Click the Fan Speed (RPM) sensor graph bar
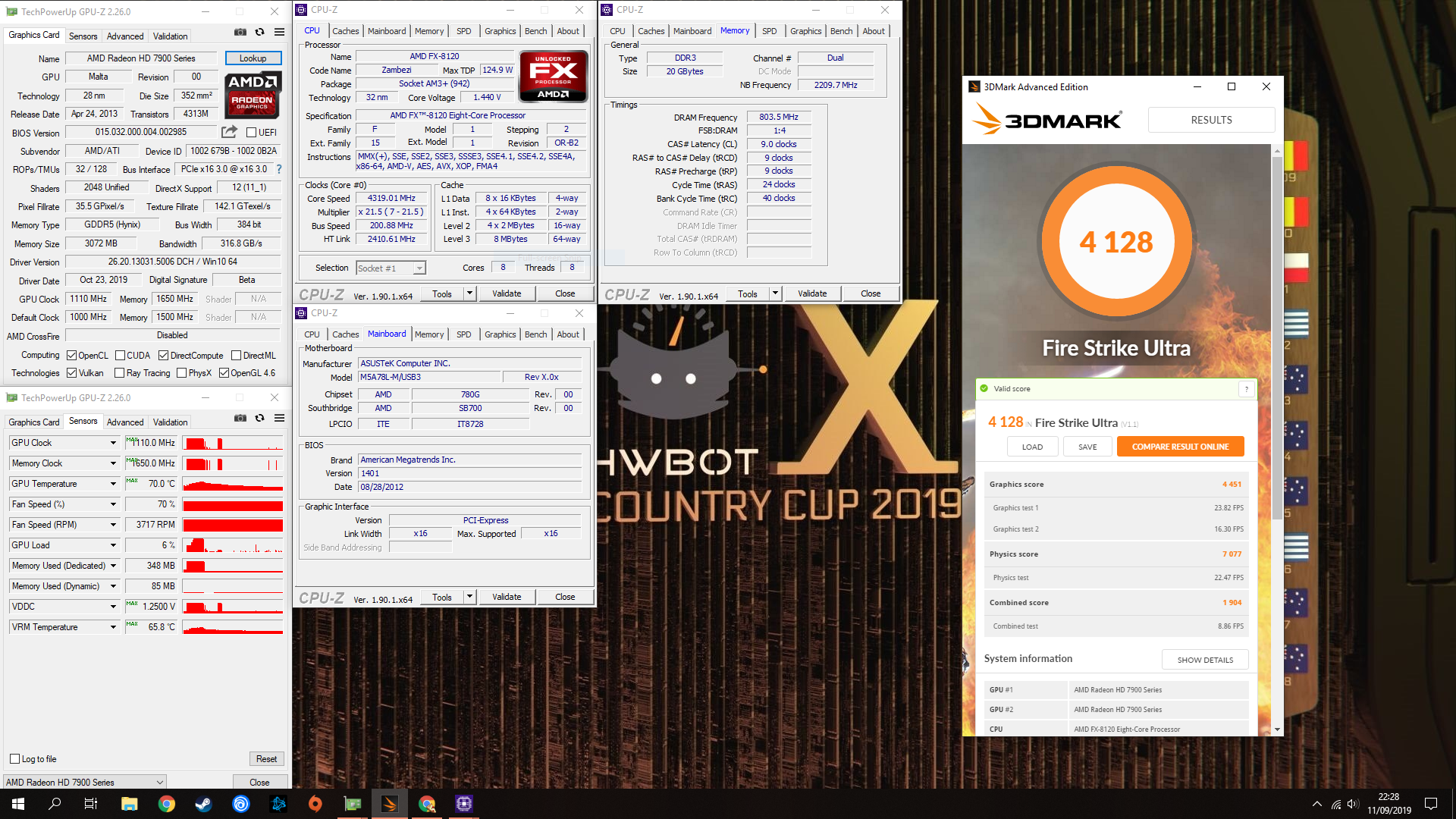1456x819 pixels. (x=233, y=525)
